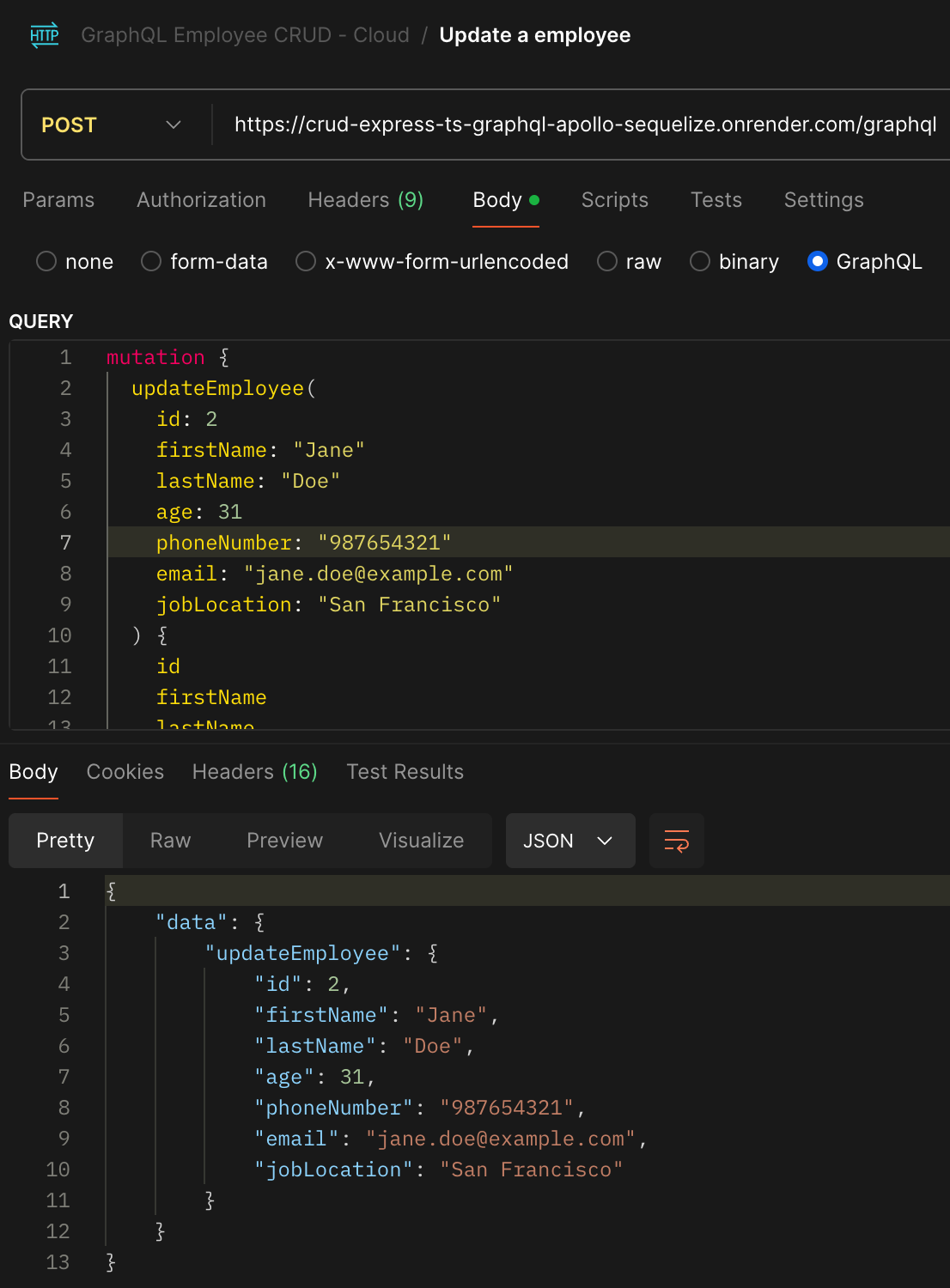This screenshot has height=1288, width=950.
Task: Open the request Settings tab
Action: pos(824,200)
